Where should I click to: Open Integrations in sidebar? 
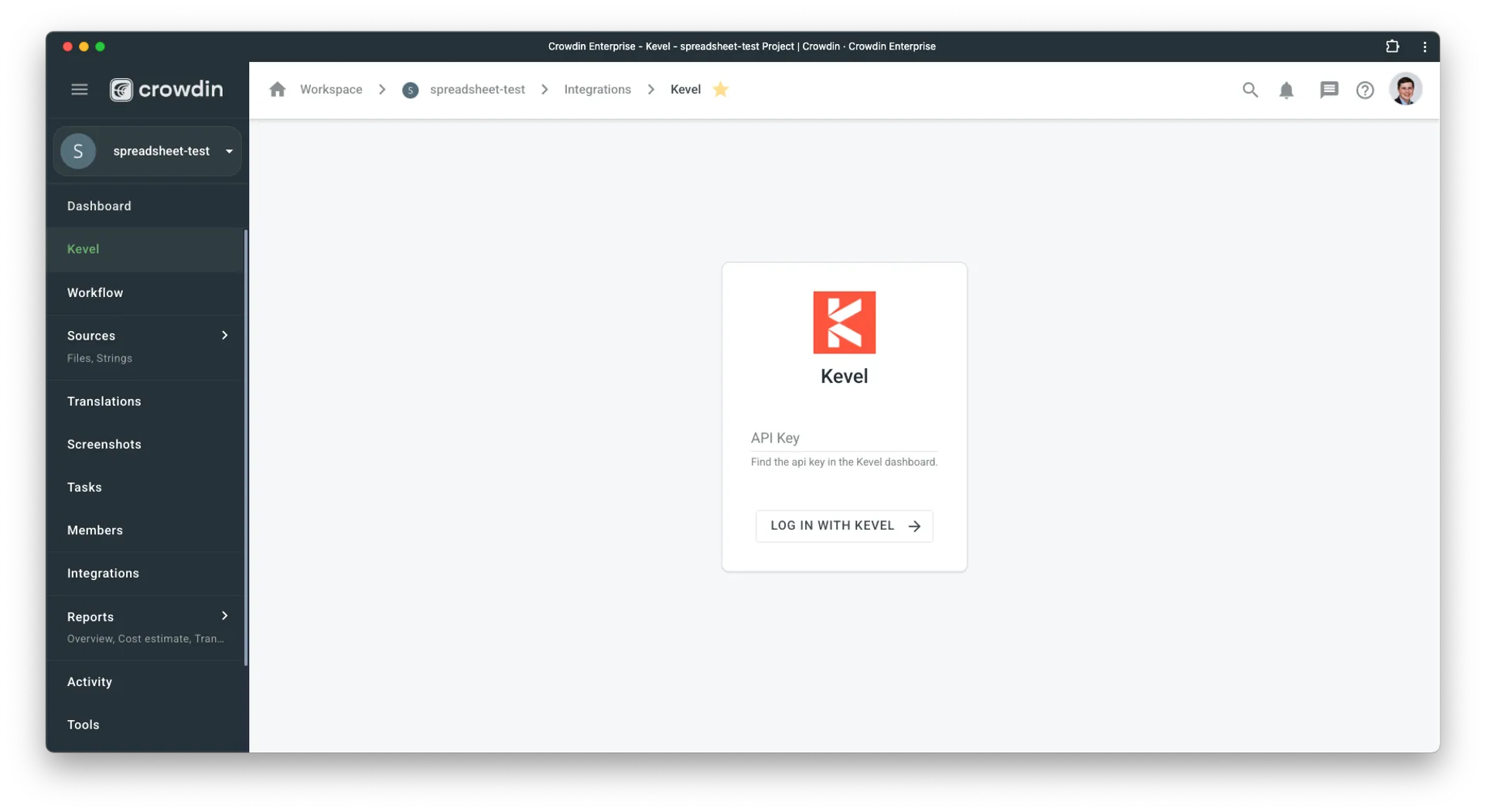click(x=145, y=574)
